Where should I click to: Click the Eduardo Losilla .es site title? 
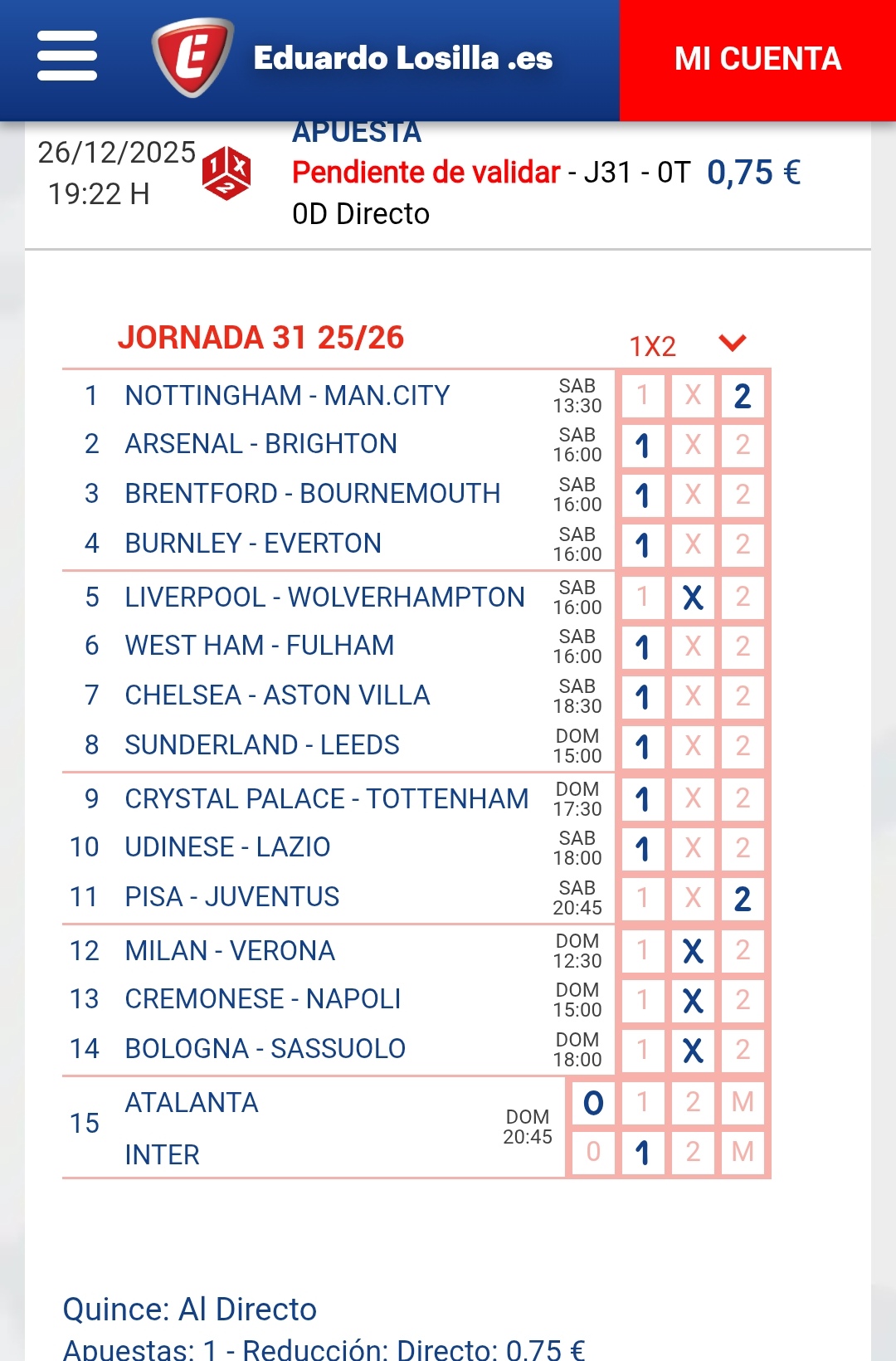pos(403,58)
